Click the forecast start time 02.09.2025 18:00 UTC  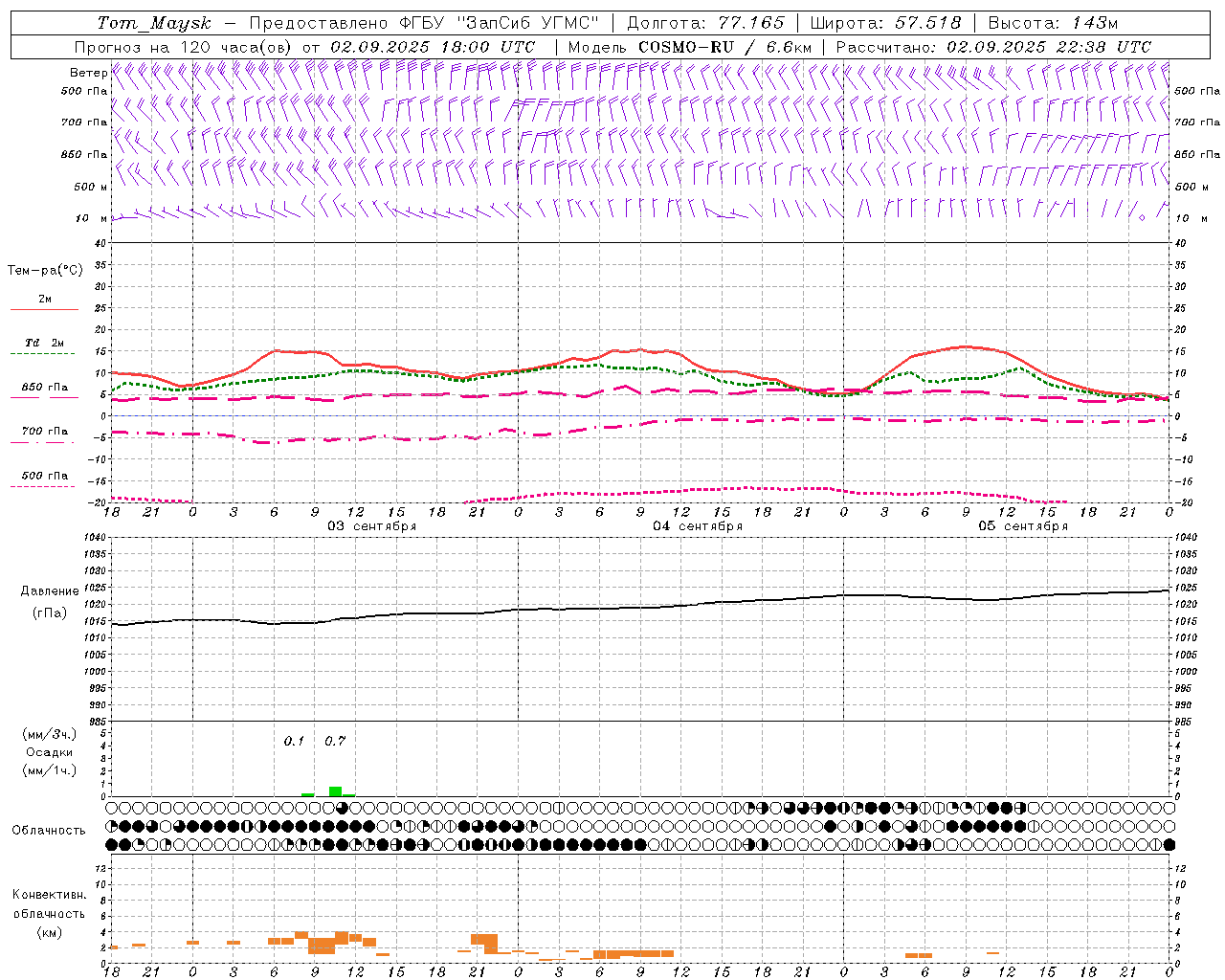433,47
